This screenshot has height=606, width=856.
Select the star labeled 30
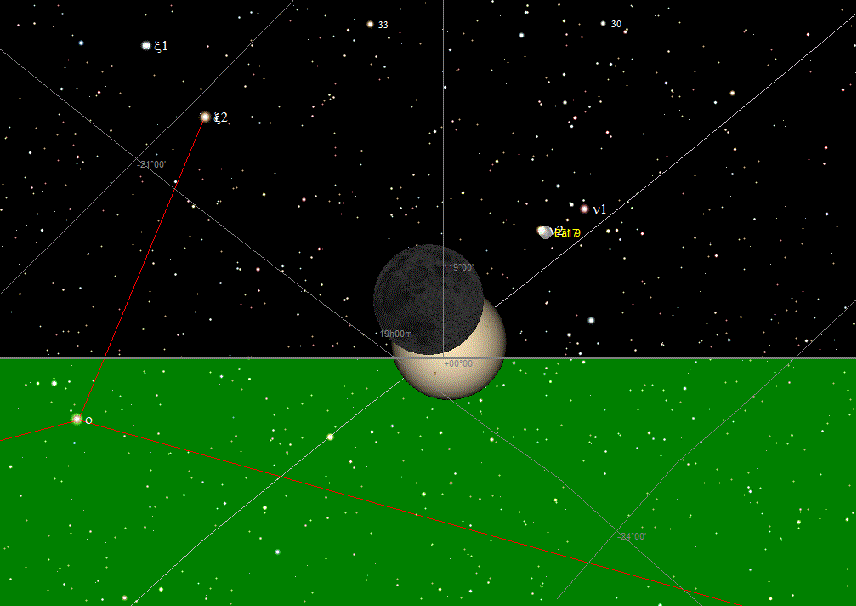pyautogui.click(x=603, y=23)
